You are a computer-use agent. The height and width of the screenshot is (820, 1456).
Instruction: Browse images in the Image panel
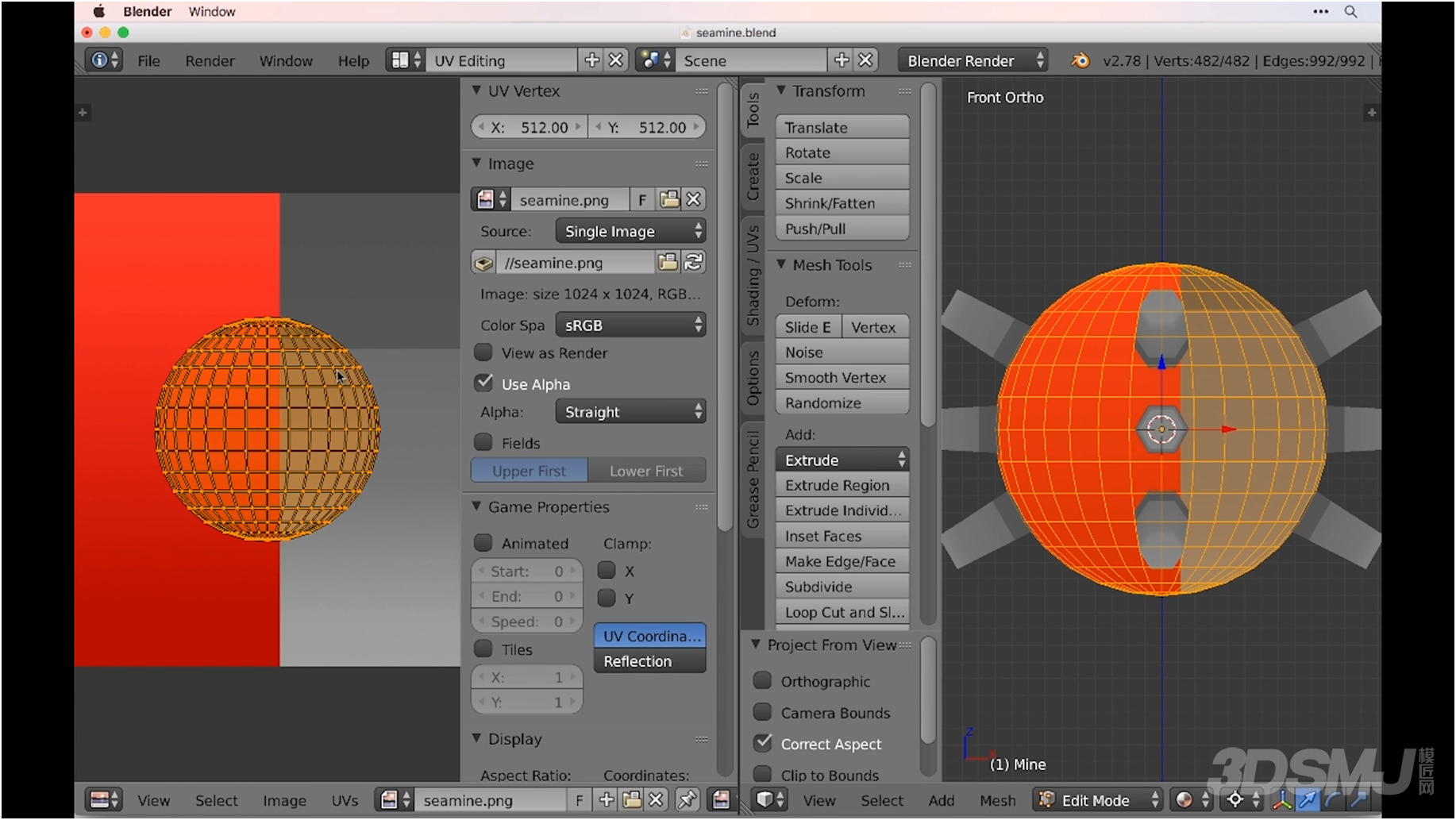click(491, 199)
